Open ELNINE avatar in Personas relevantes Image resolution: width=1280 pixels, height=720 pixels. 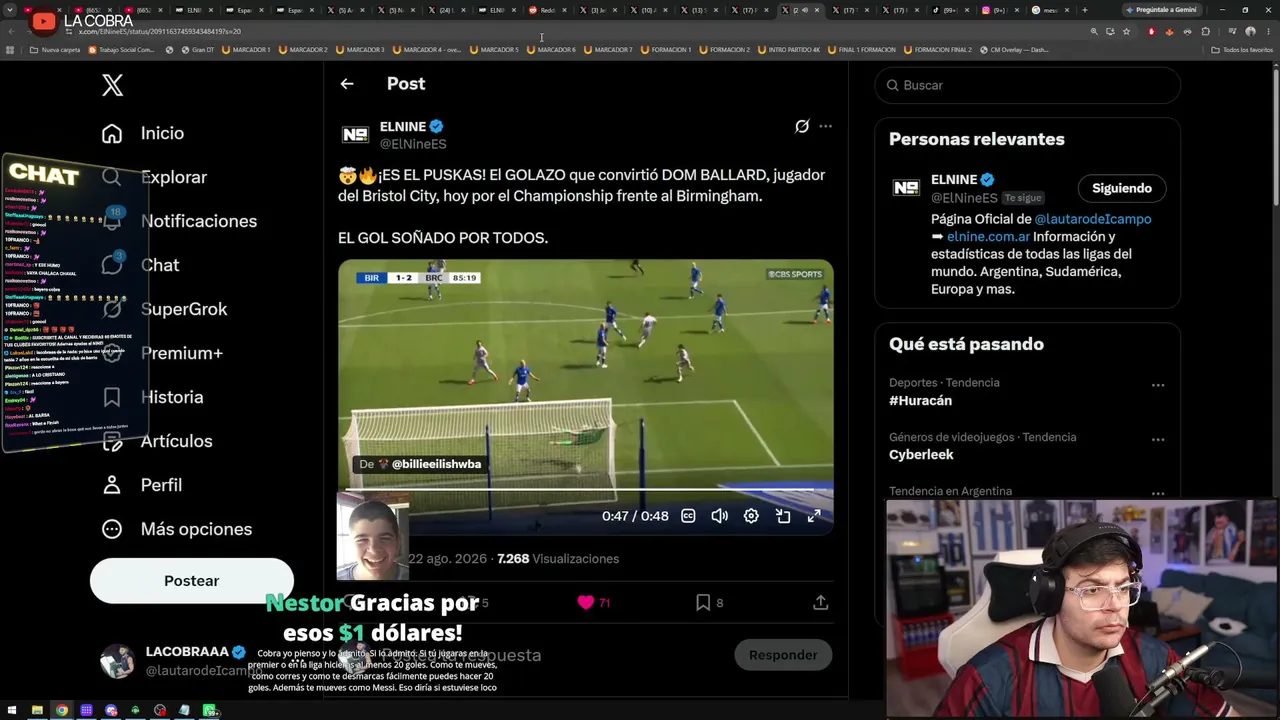click(x=906, y=188)
